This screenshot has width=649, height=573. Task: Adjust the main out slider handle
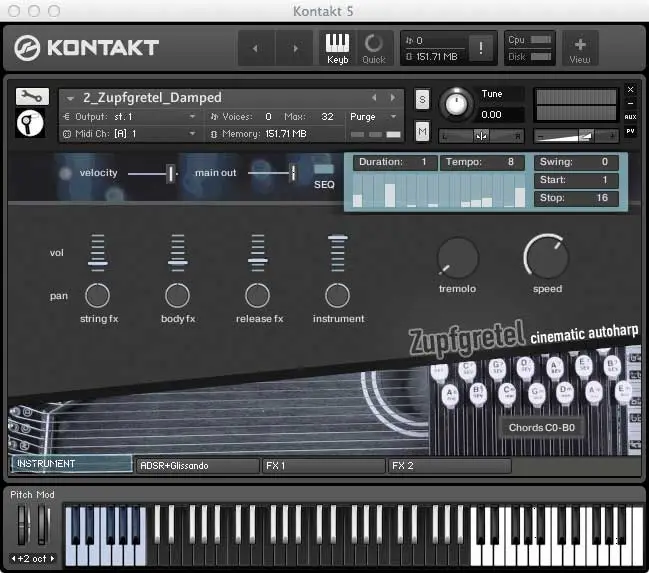(293, 173)
